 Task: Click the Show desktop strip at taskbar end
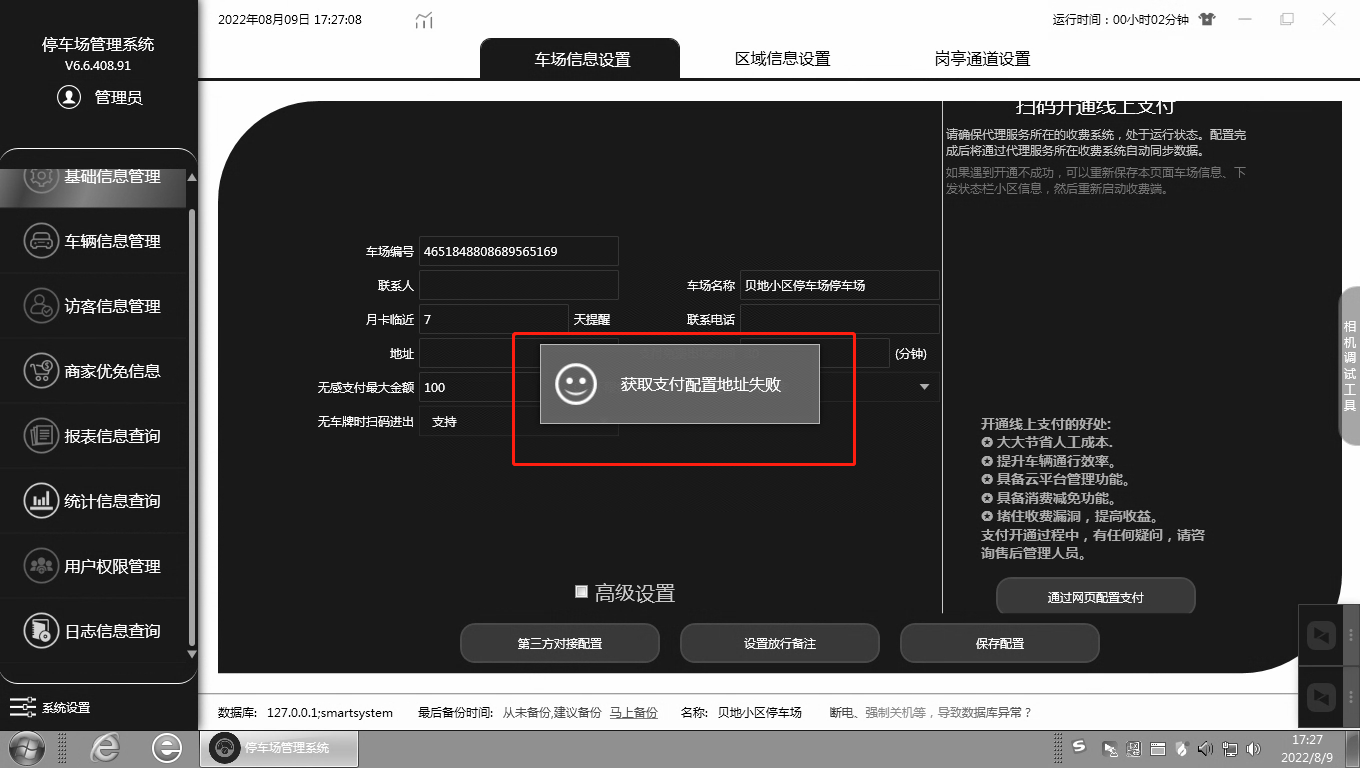pyautogui.click(x=1353, y=748)
